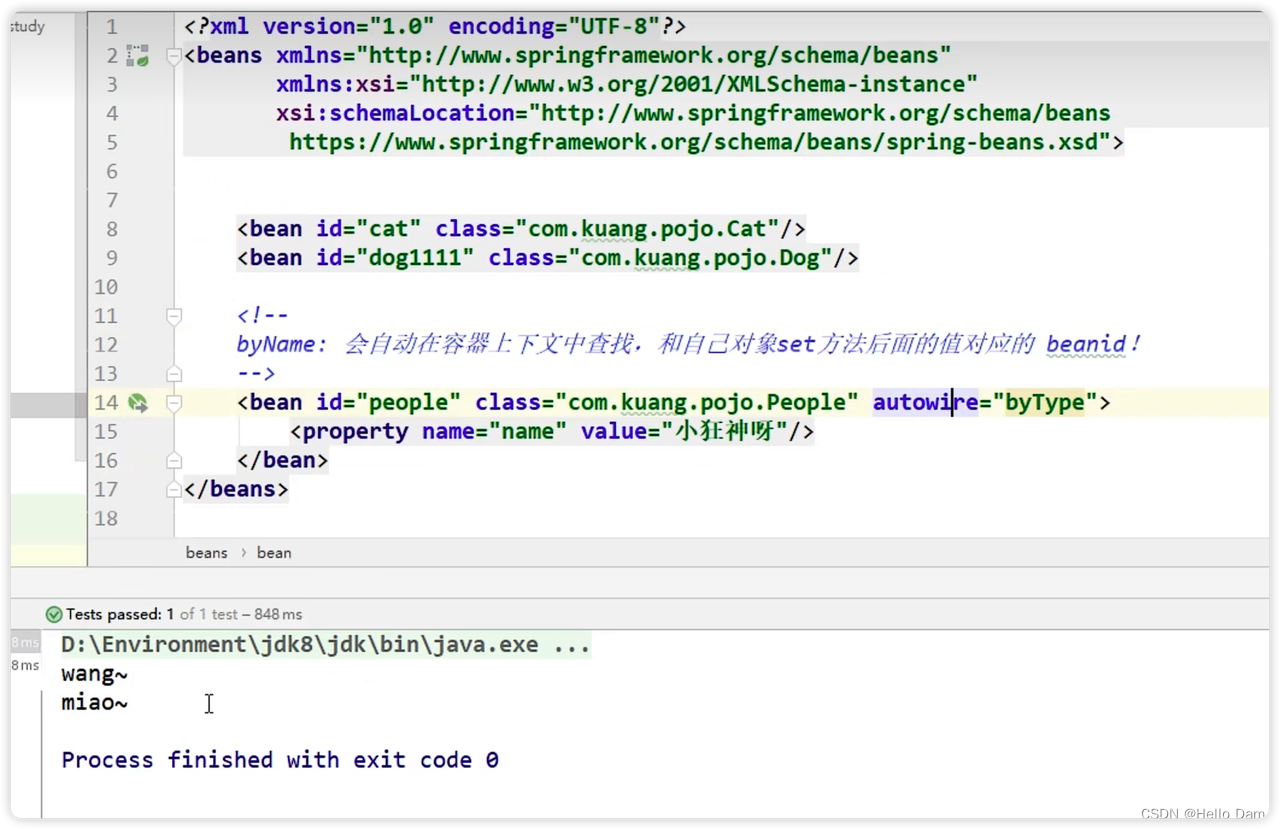1280x829 pixels.
Task: Select the 'bean' breadcrumb
Action: pos(274,552)
